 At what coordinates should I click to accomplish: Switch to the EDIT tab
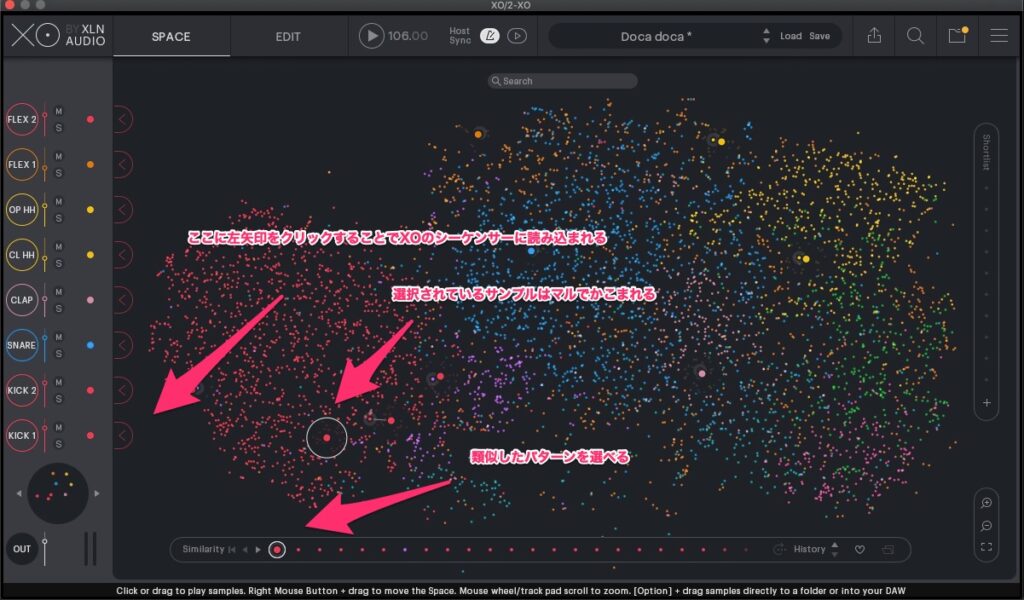pyautogui.click(x=288, y=37)
